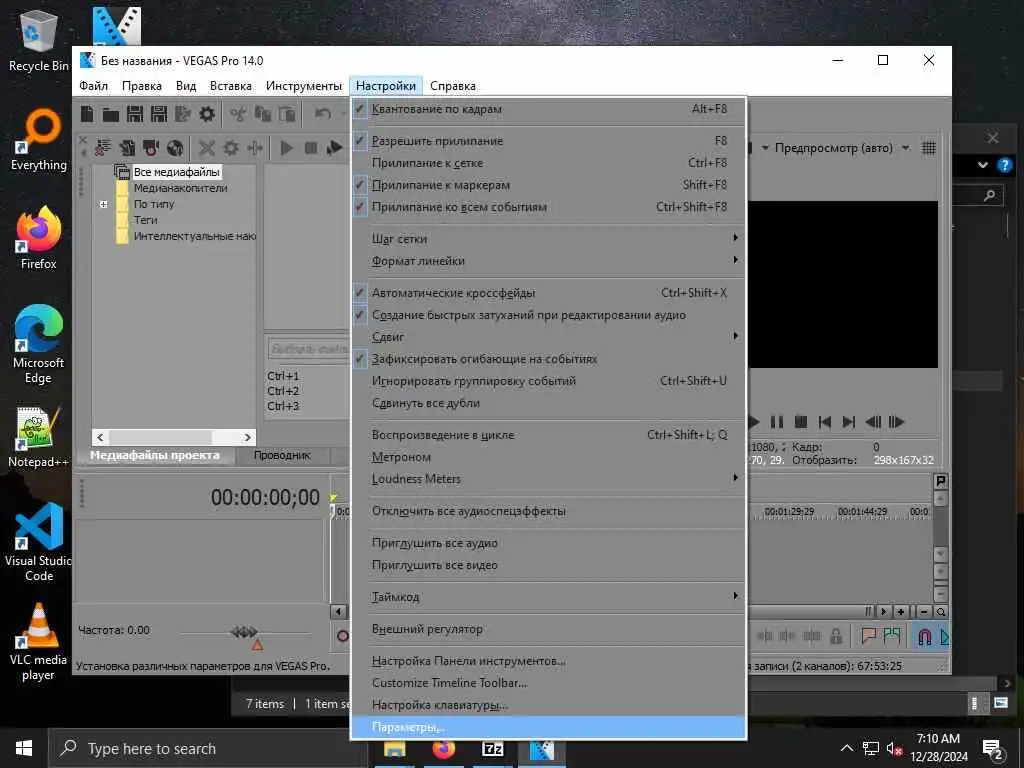The image size is (1024, 768).
Task: Stop playback in the preview window
Action: point(801,422)
